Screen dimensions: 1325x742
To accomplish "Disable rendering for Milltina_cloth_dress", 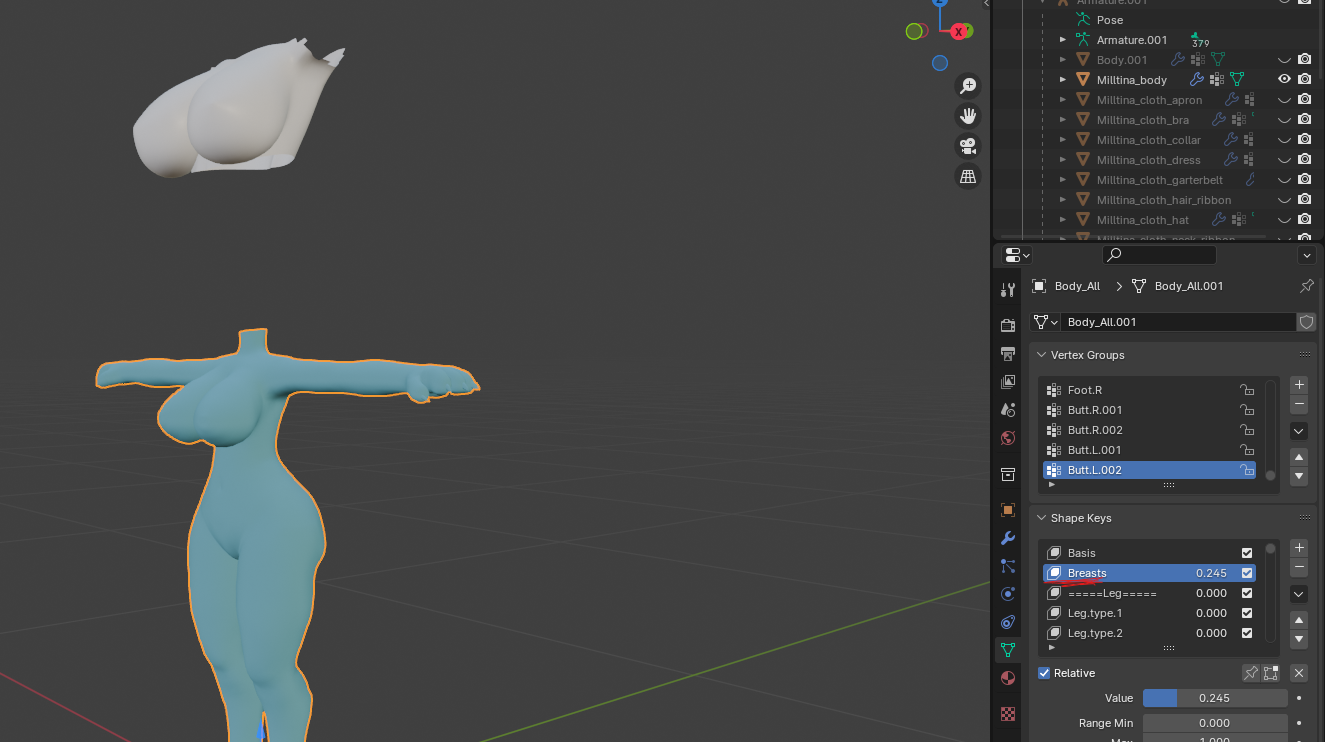I will tap(1305, 160).
